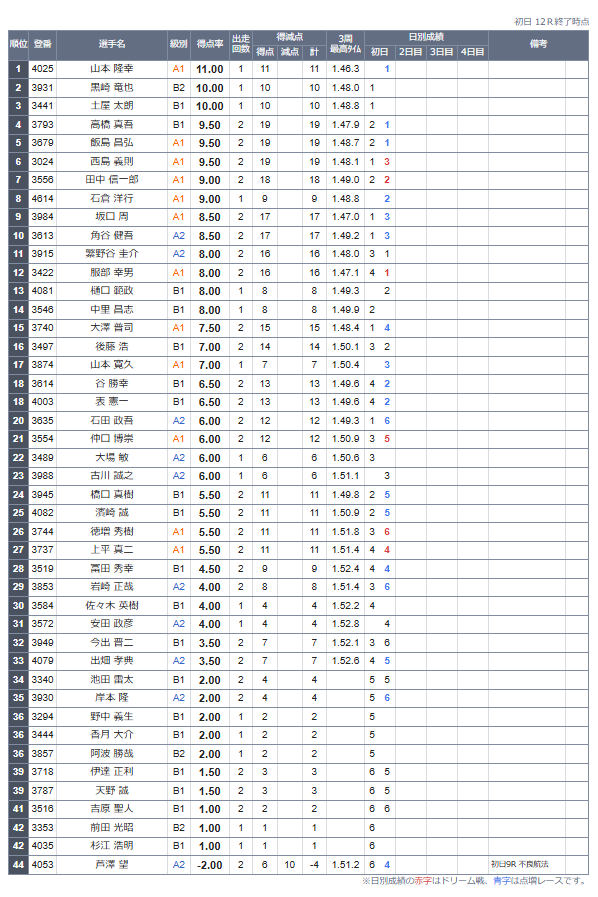Screen dimensions: 598x897
Task: Click racer name 阿波 勝哉
Action: tap(112, 753)
